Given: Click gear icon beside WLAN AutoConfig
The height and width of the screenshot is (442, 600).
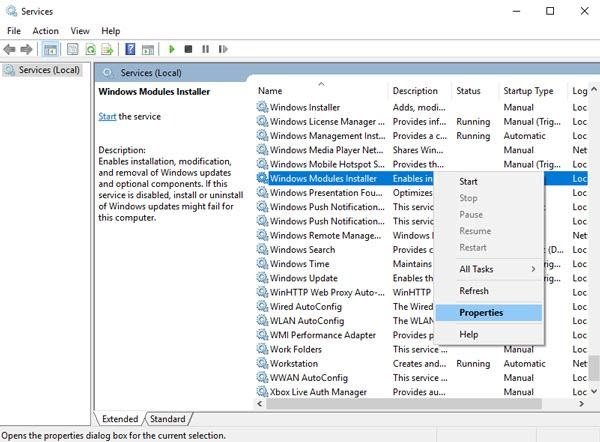Looking at the screenshot, I should pos(262,321).
